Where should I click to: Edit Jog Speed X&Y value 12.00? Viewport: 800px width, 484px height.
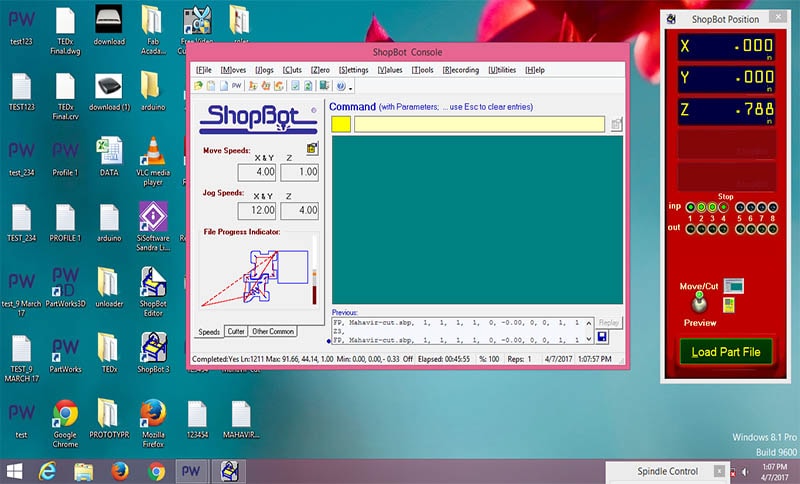tap(257, 210)
